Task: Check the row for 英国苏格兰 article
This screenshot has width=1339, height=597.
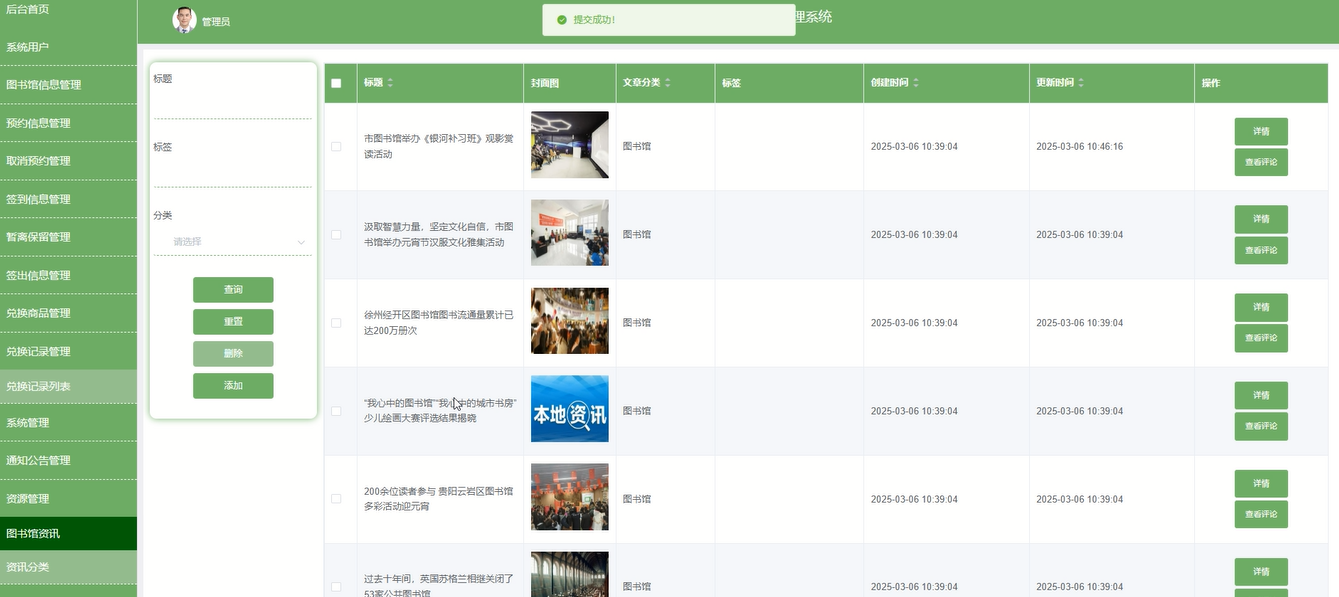Action: coord(336,587)
